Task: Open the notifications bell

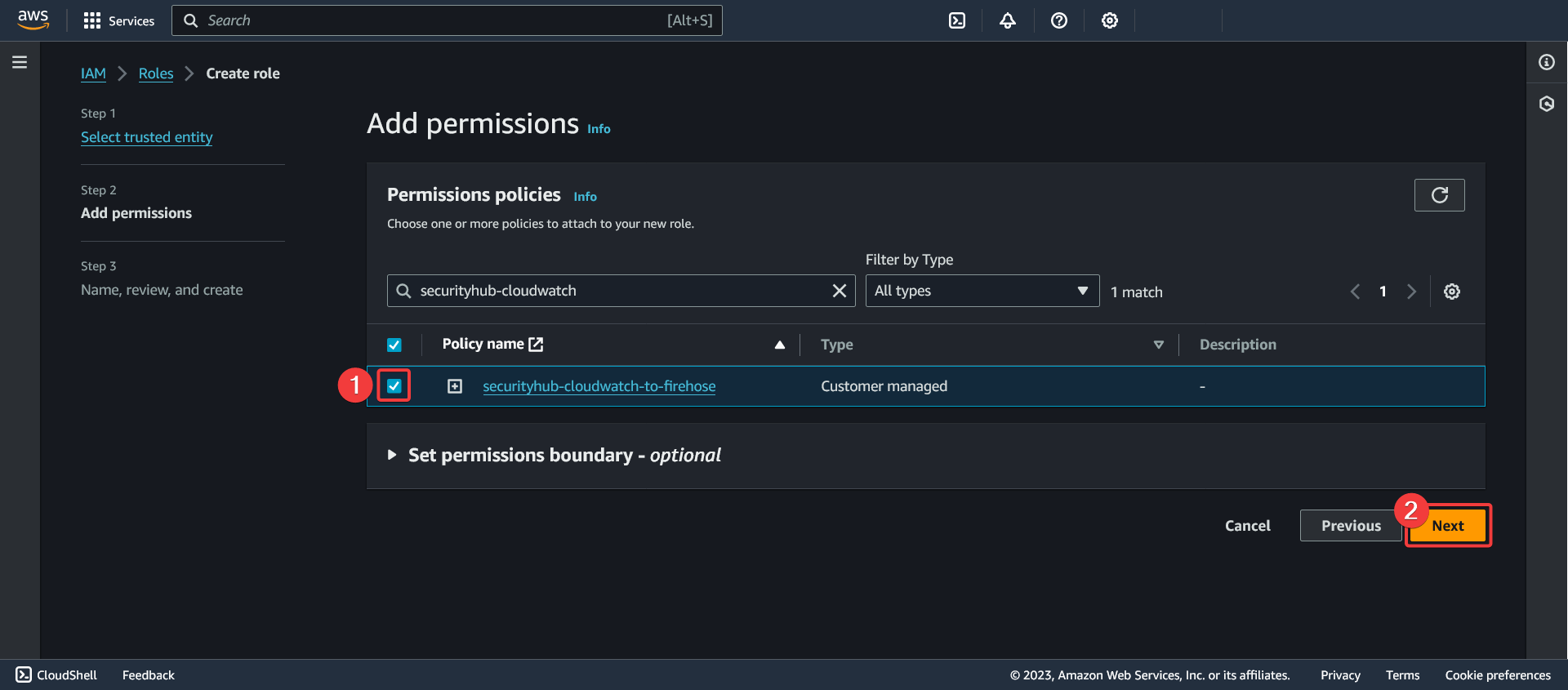Action: point(1008,20)
